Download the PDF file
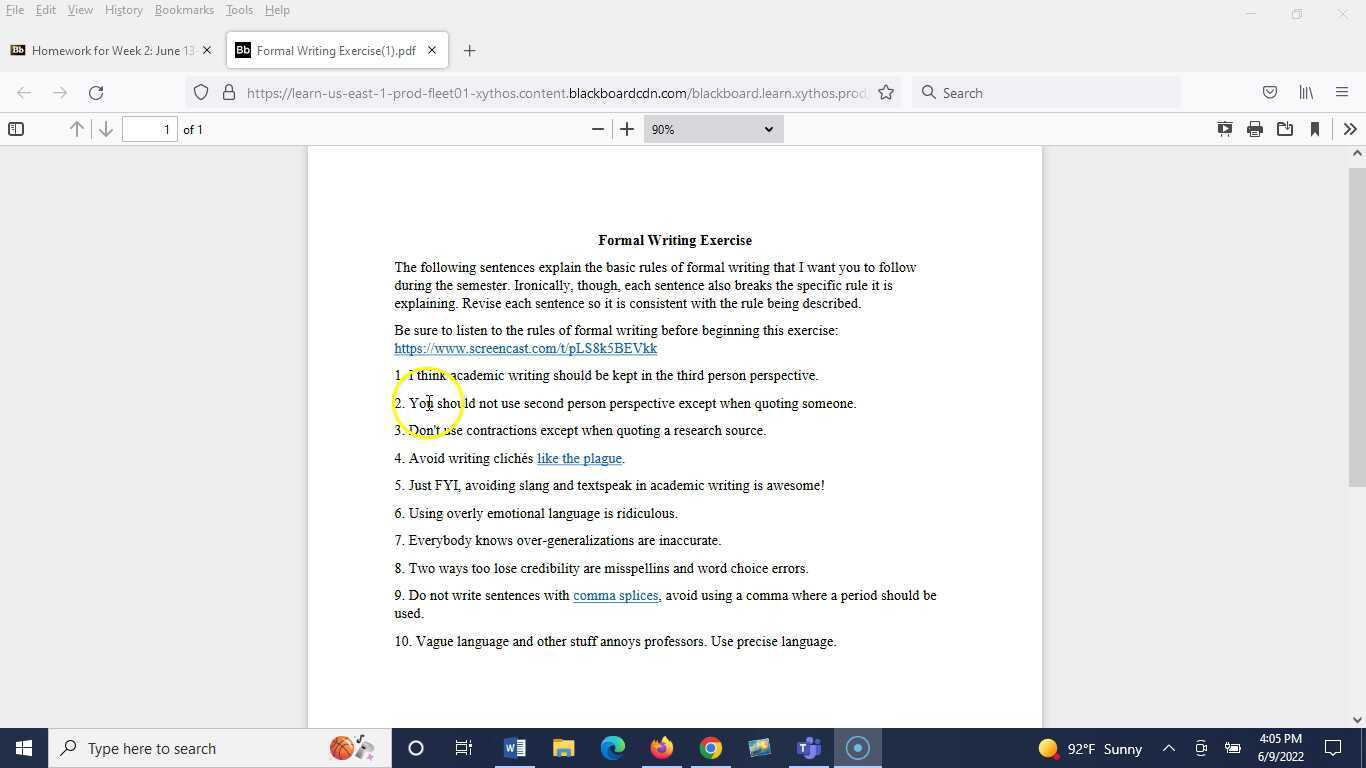Image resolution: width=1366 pixels, height=768 pixels. [x=1284, y=129]
